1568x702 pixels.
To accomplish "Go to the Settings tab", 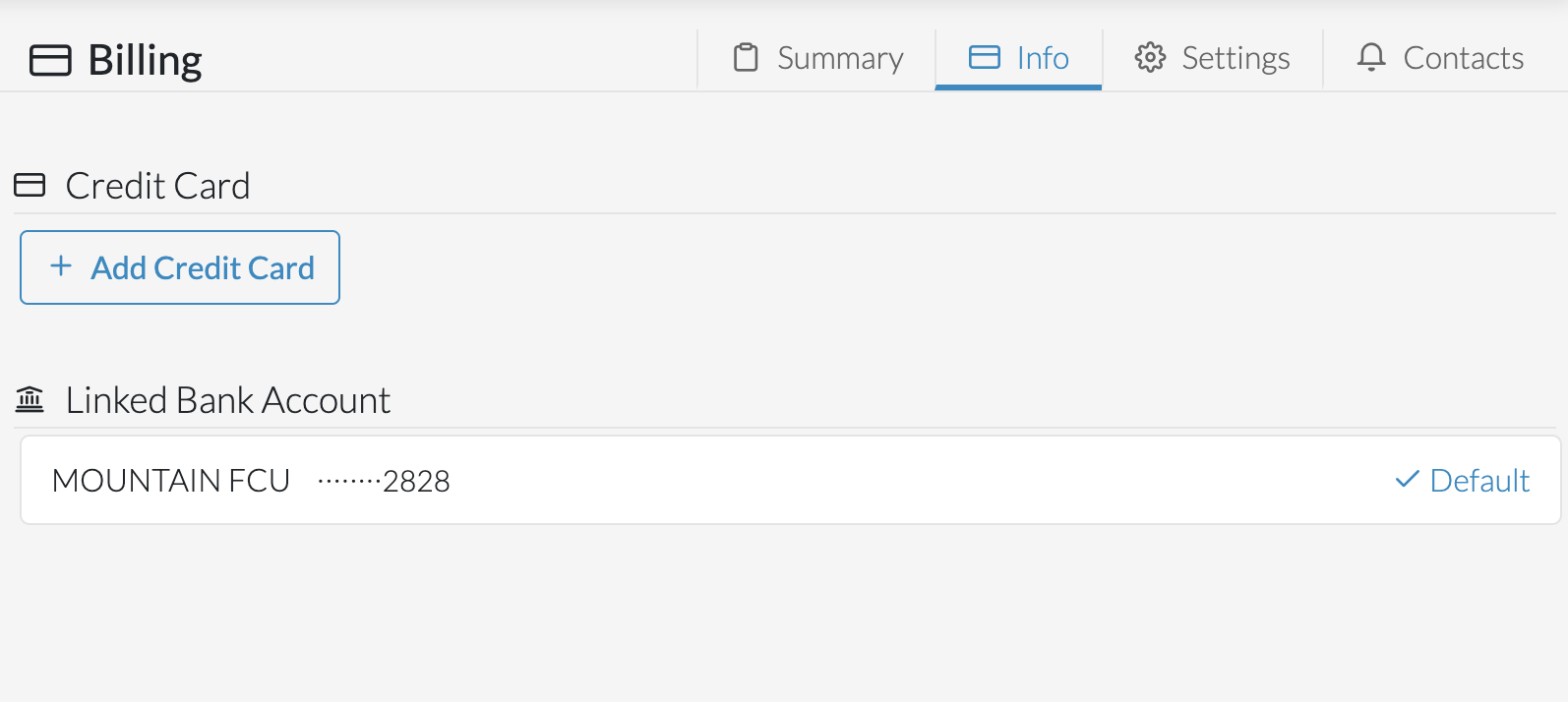I will coord(1236,58).
